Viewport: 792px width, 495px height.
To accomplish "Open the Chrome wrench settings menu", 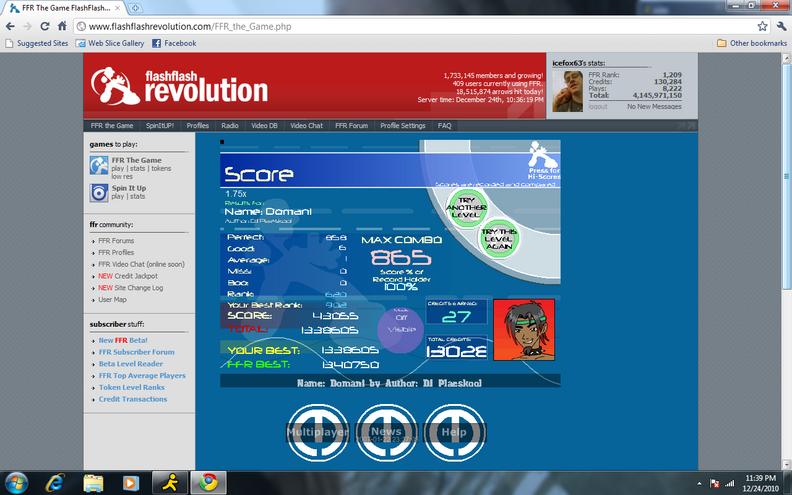I will point(781,26).
